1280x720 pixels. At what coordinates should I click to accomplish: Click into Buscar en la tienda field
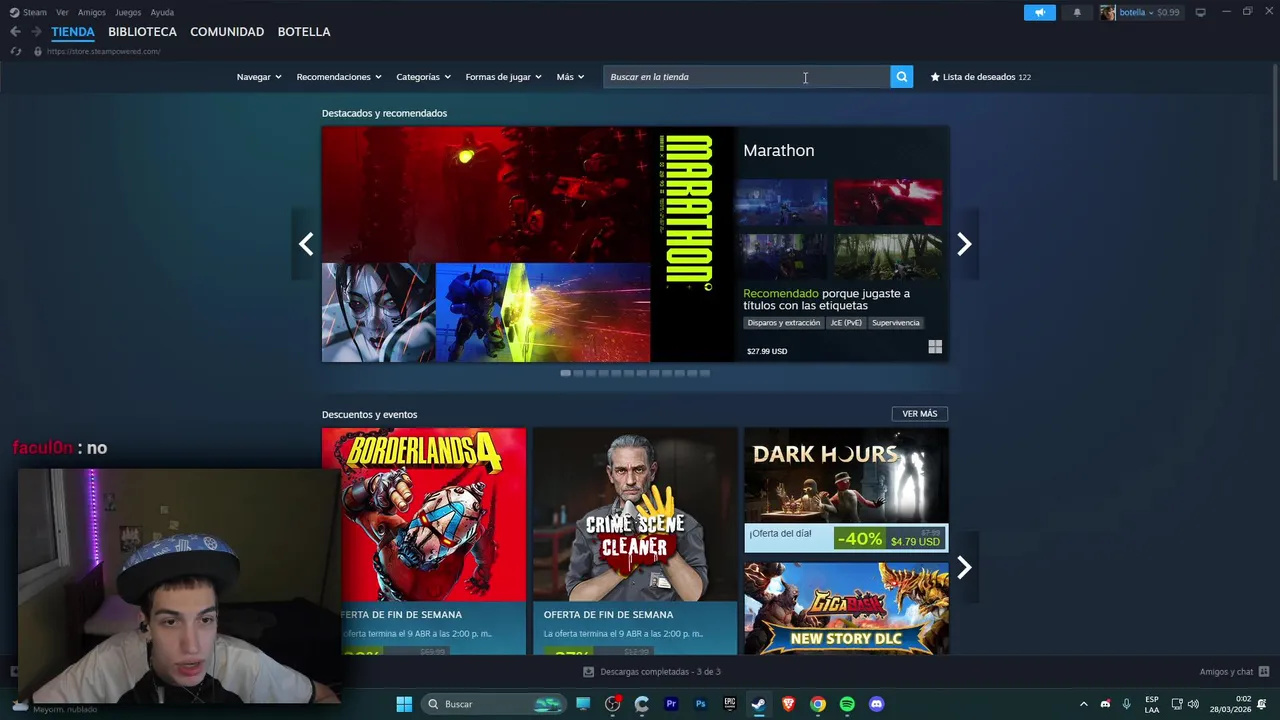pos(746,77)
